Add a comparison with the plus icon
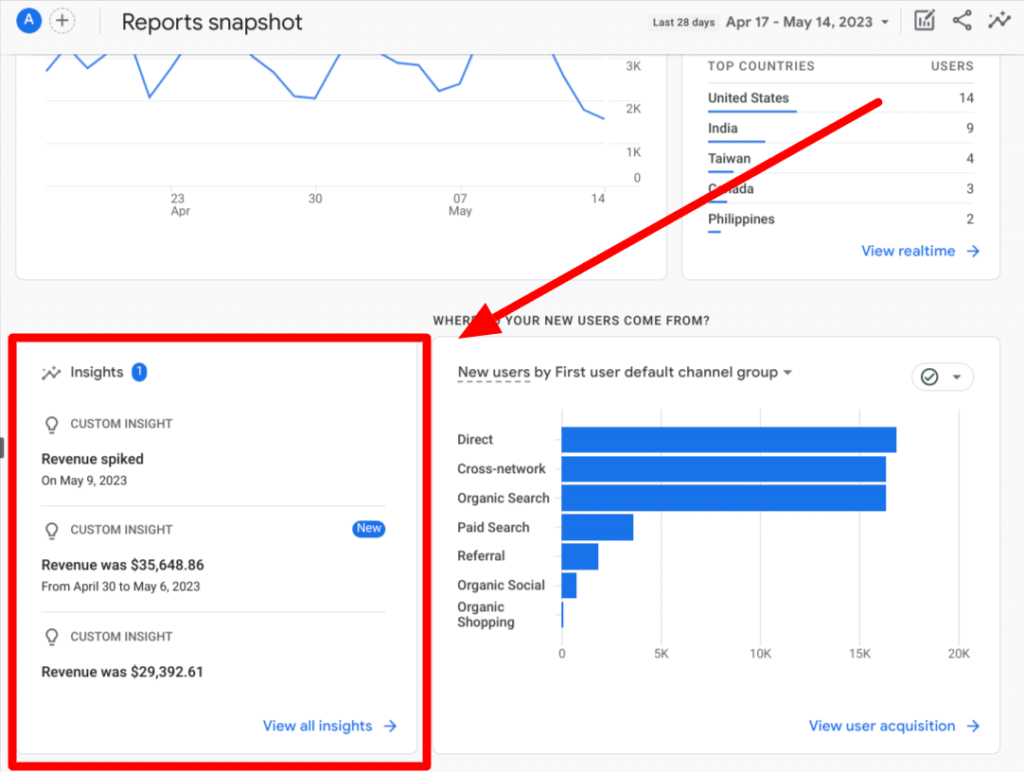The image size is (1024, 772). (x=62, y=20)
